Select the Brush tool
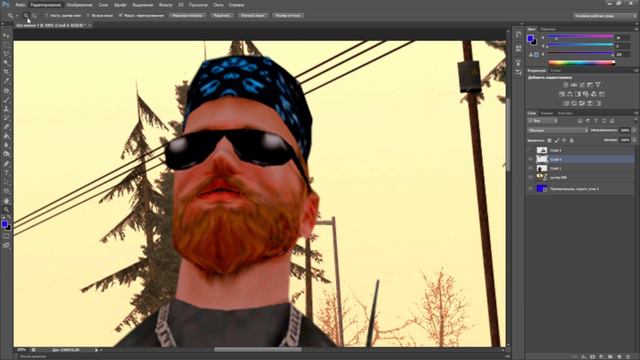Screen dimensions: 640x360 (6, 100)
